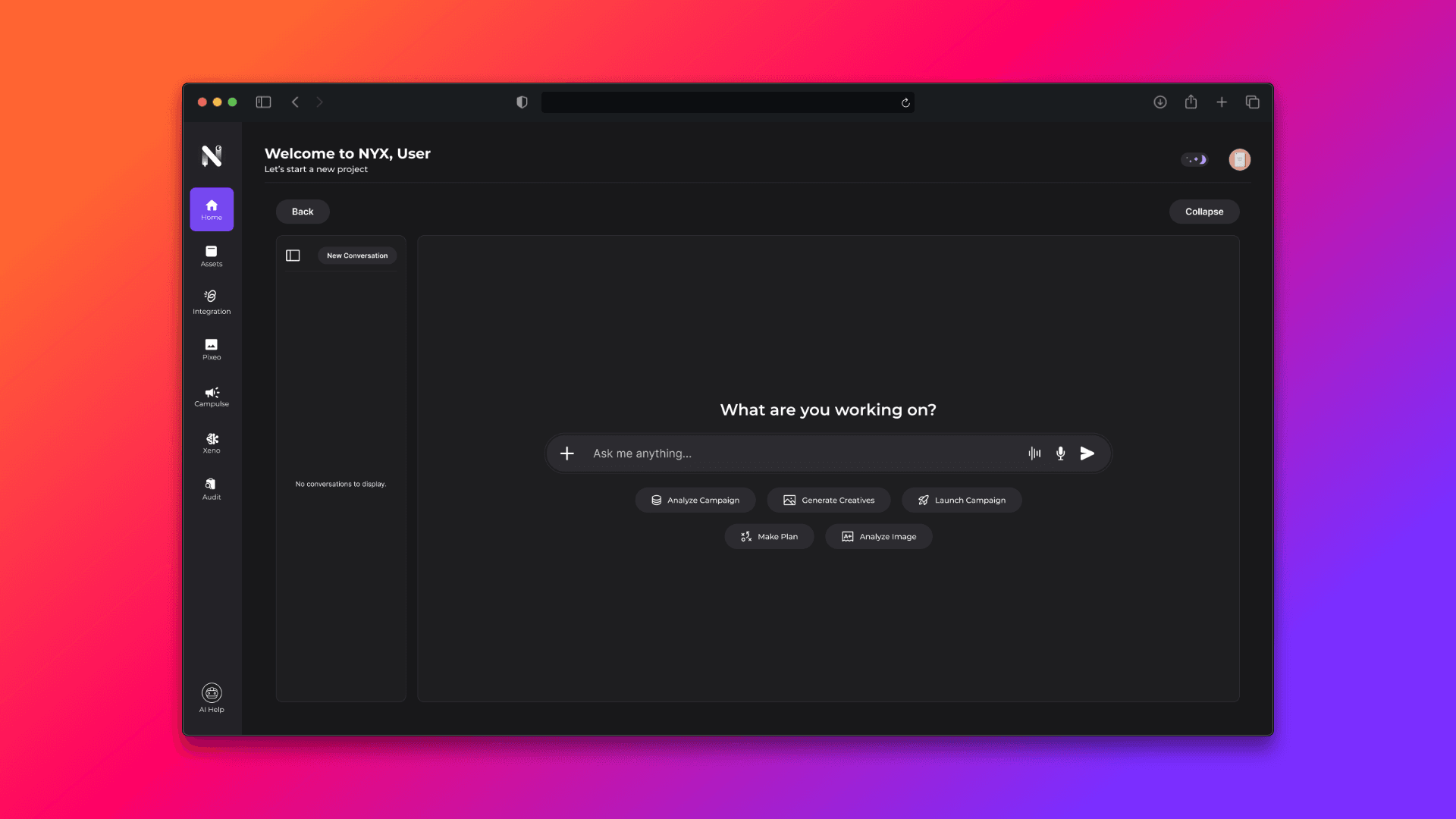Open the Audit section
The image size is (1456, 819).
(x=212, y=489)
